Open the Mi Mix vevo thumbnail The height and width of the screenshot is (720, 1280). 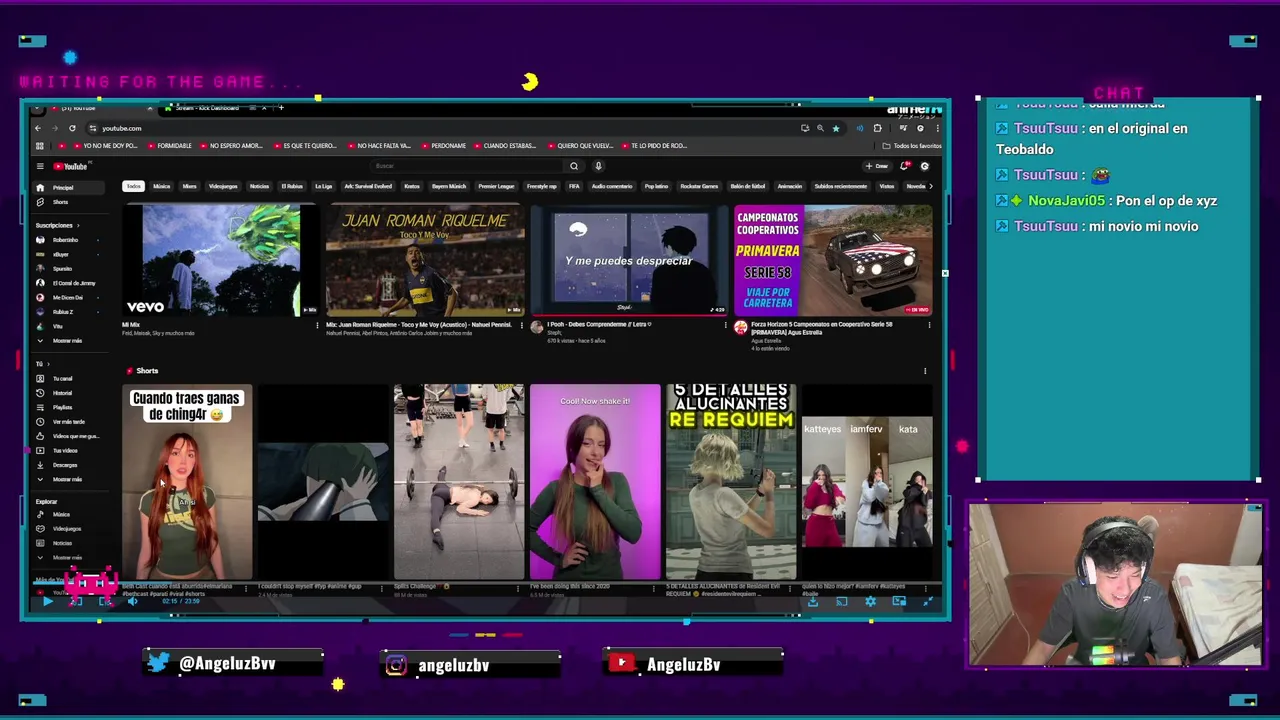[220, 260]
